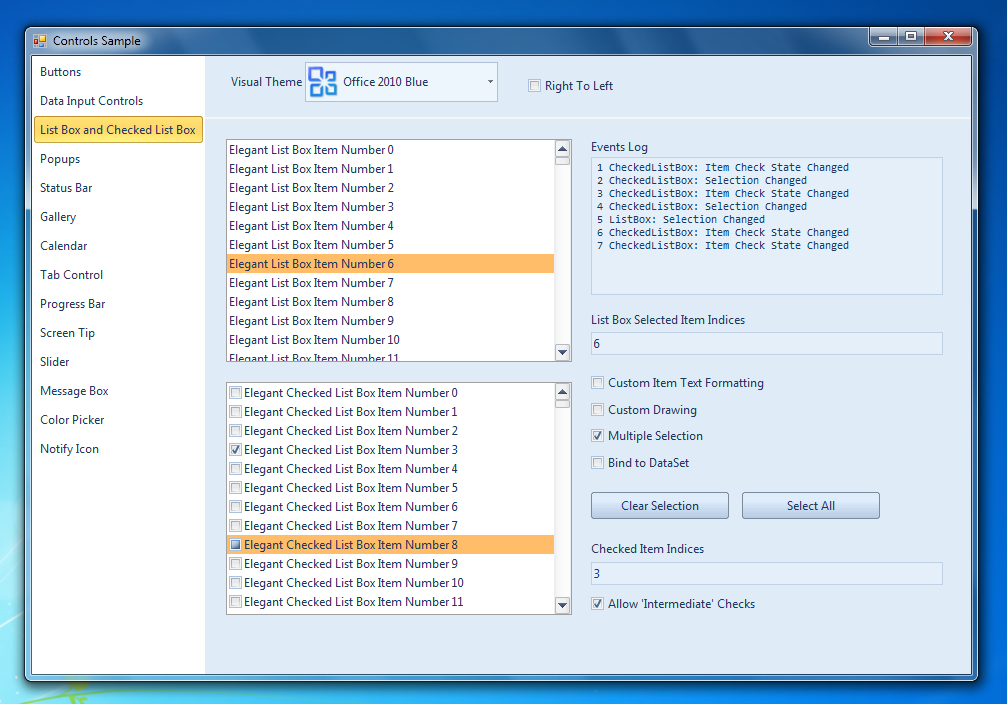Click the Controls Sample window title icon

(x=40, y=41)
